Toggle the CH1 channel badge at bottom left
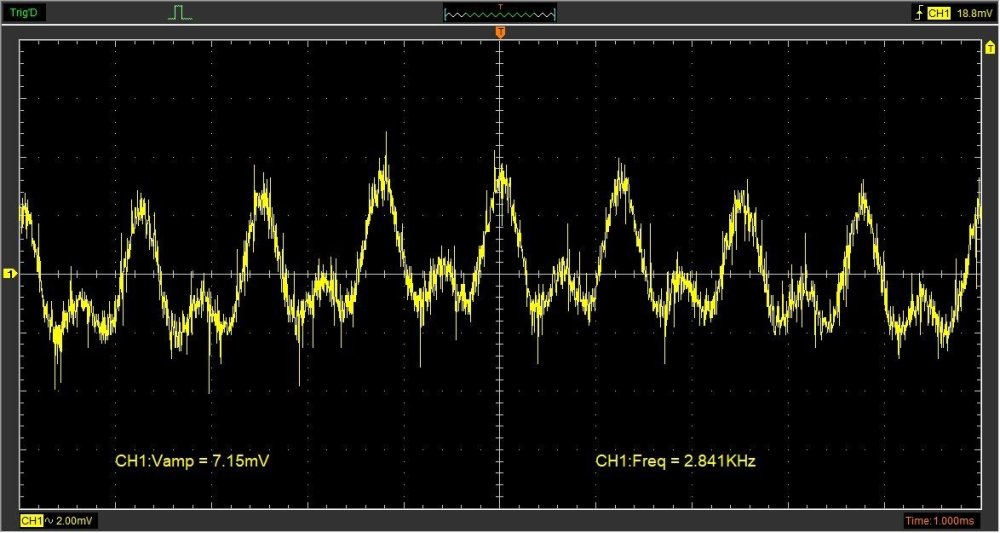1000x533 pixels. click(x=31, y=521)
